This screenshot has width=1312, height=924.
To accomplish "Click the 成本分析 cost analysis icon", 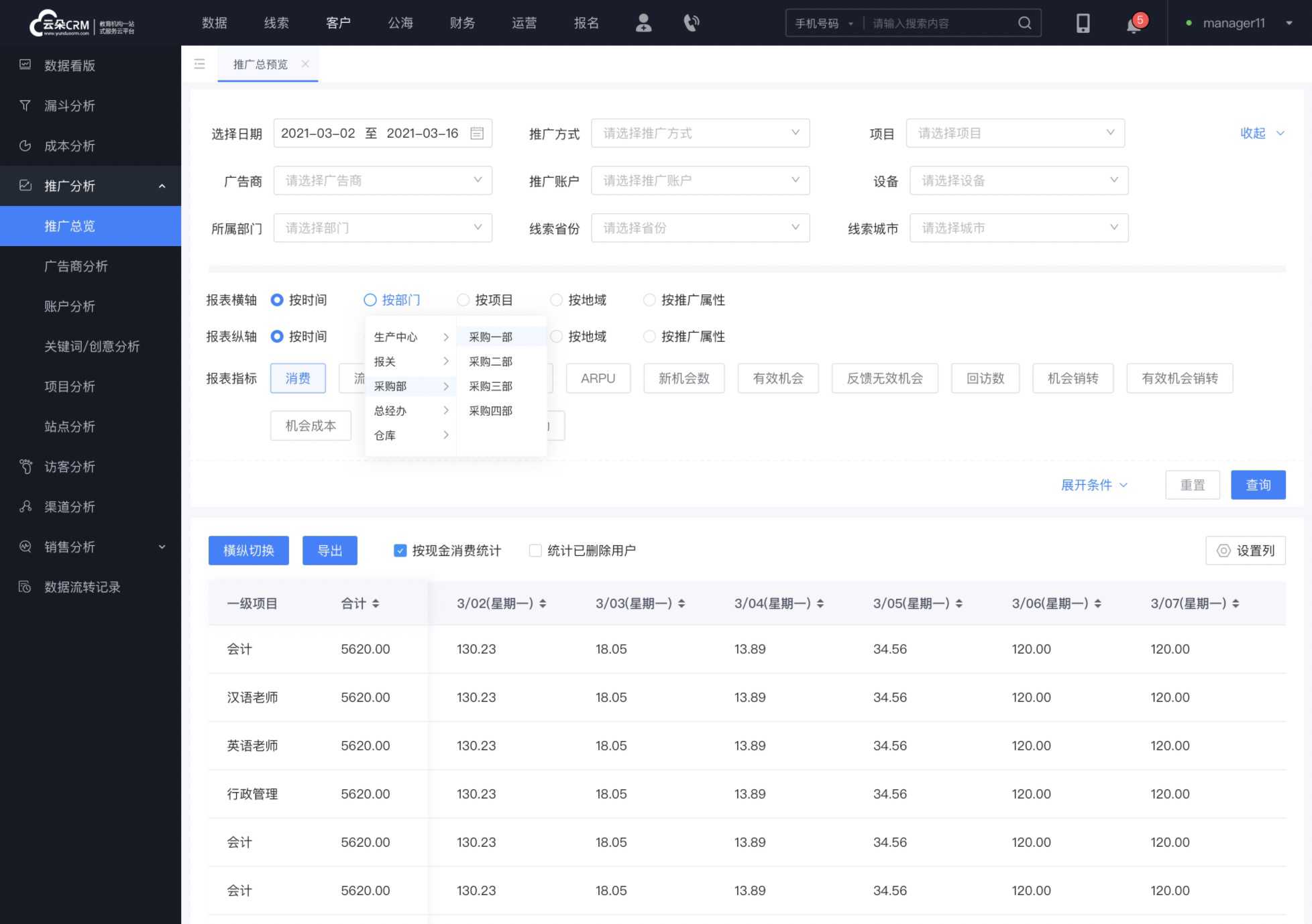I will coord(27,145).
